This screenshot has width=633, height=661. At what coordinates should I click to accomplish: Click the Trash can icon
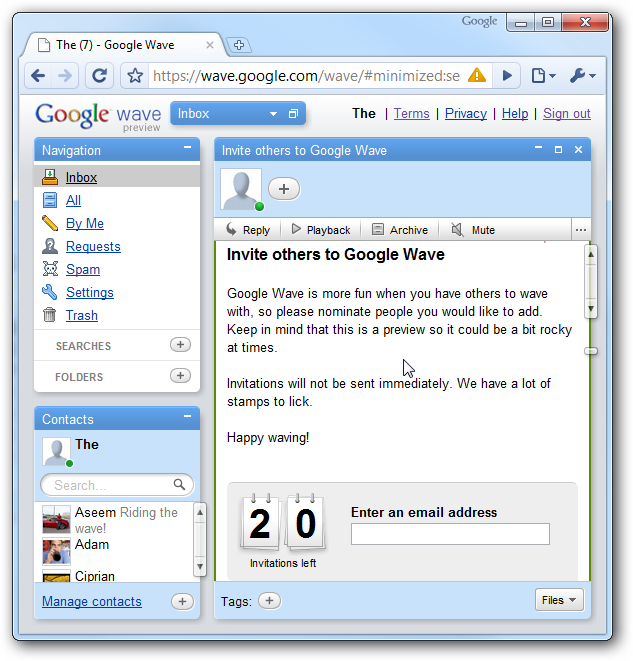point(49,314)
